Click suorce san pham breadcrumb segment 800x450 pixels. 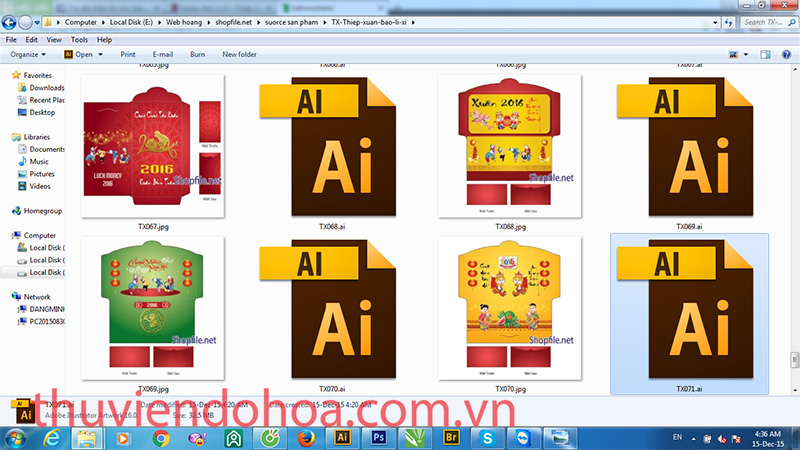tap(291, 22)
